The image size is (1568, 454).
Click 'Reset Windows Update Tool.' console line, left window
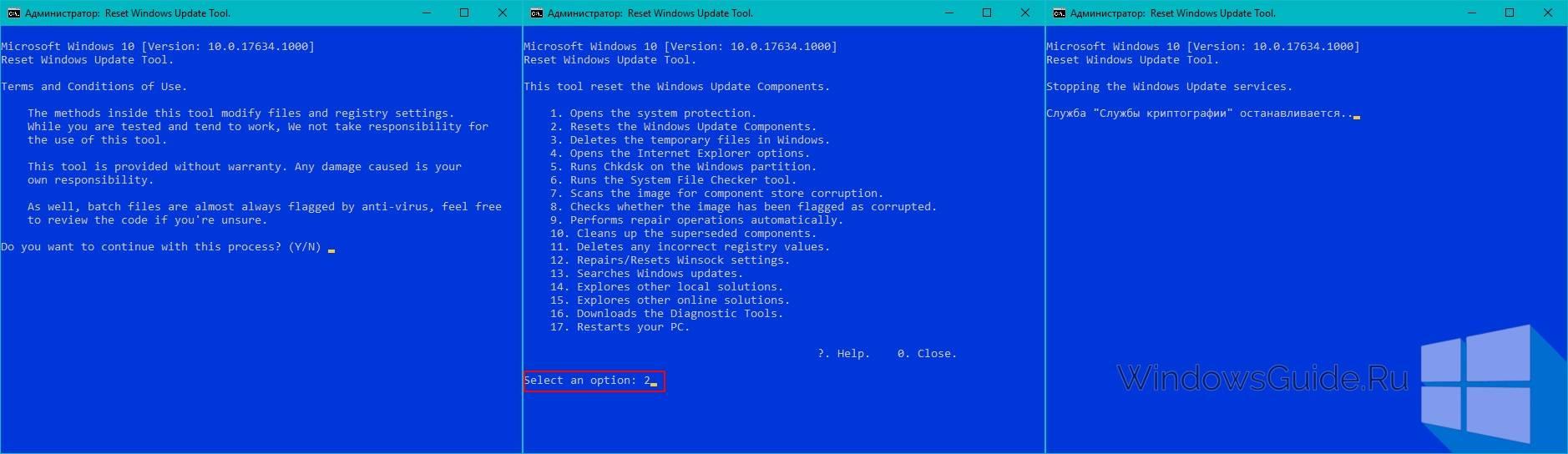[x=88, y=60]
